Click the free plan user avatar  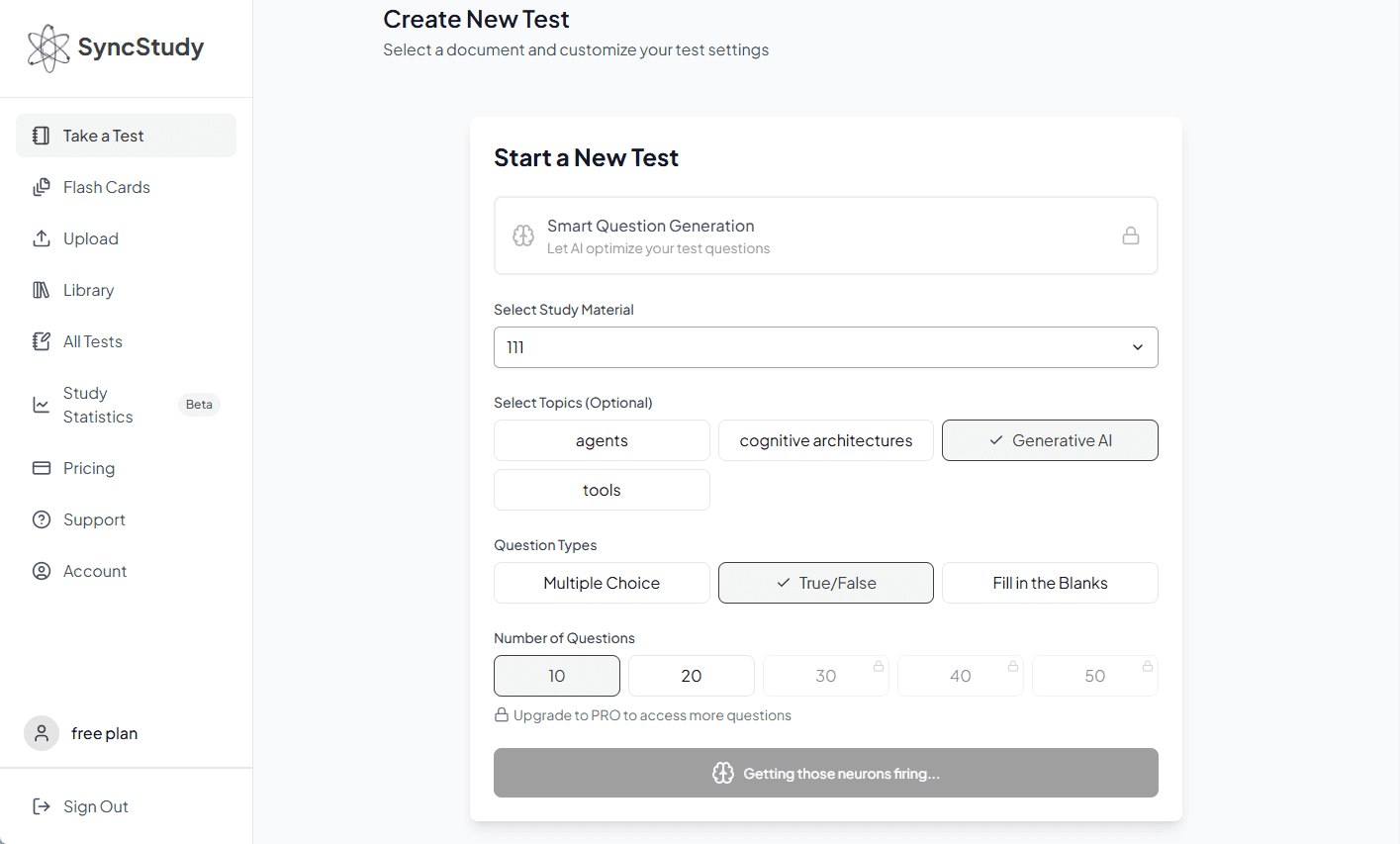point(42,733)
